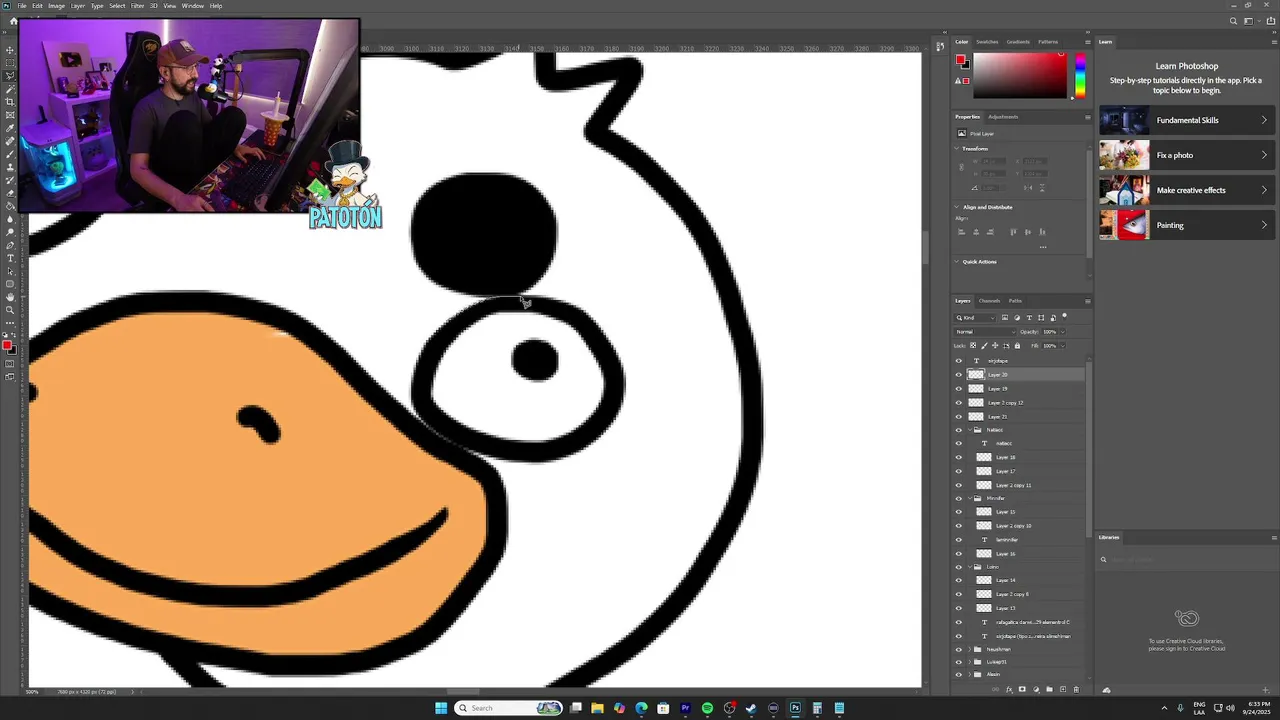Switch to the Channels tab
This screenshot has width=1280, height=720.
click(x=989, y=301)
